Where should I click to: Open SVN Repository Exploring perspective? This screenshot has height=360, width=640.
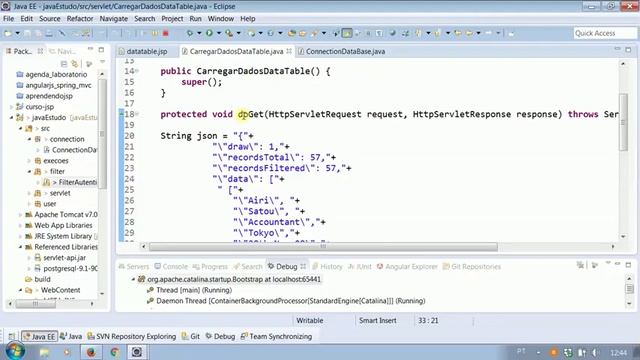click(x=131, y=336)
